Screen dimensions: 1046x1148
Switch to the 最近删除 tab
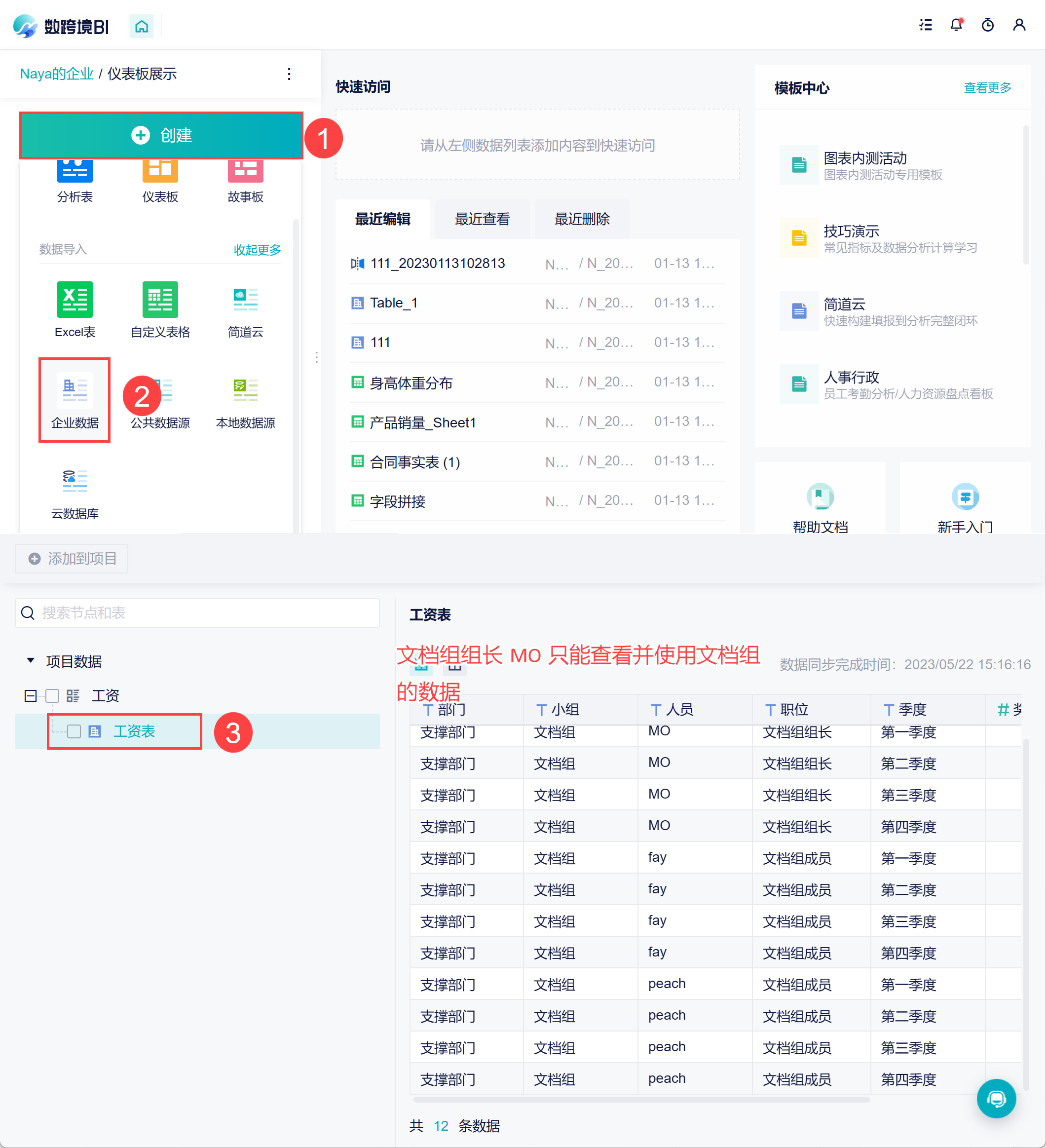tap(581, 219)
